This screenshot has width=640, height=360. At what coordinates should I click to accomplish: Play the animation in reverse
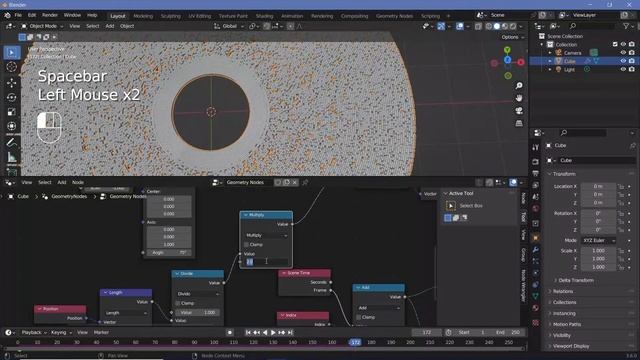265,333
